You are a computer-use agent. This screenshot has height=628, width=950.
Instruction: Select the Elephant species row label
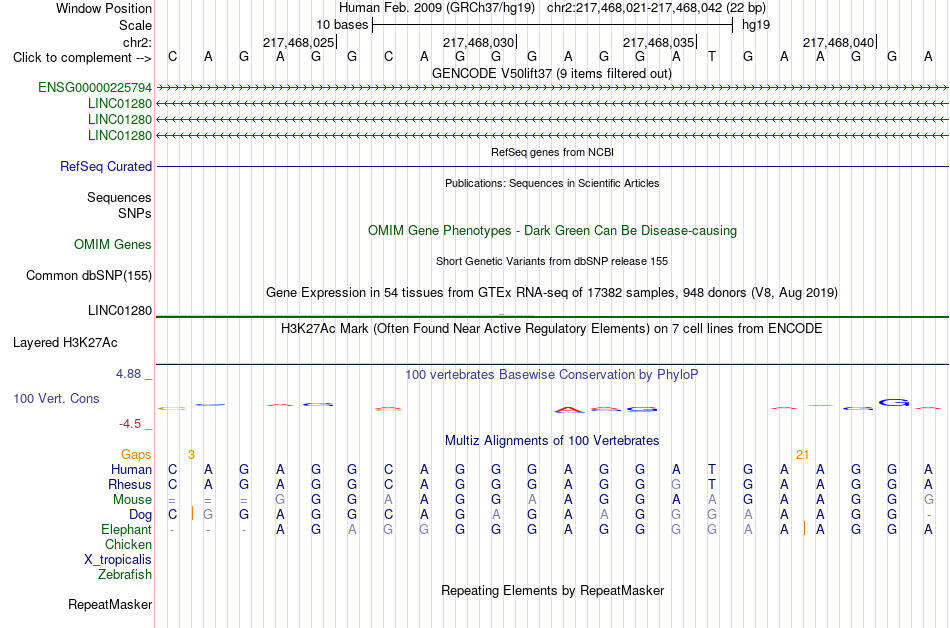coord(126,530)
